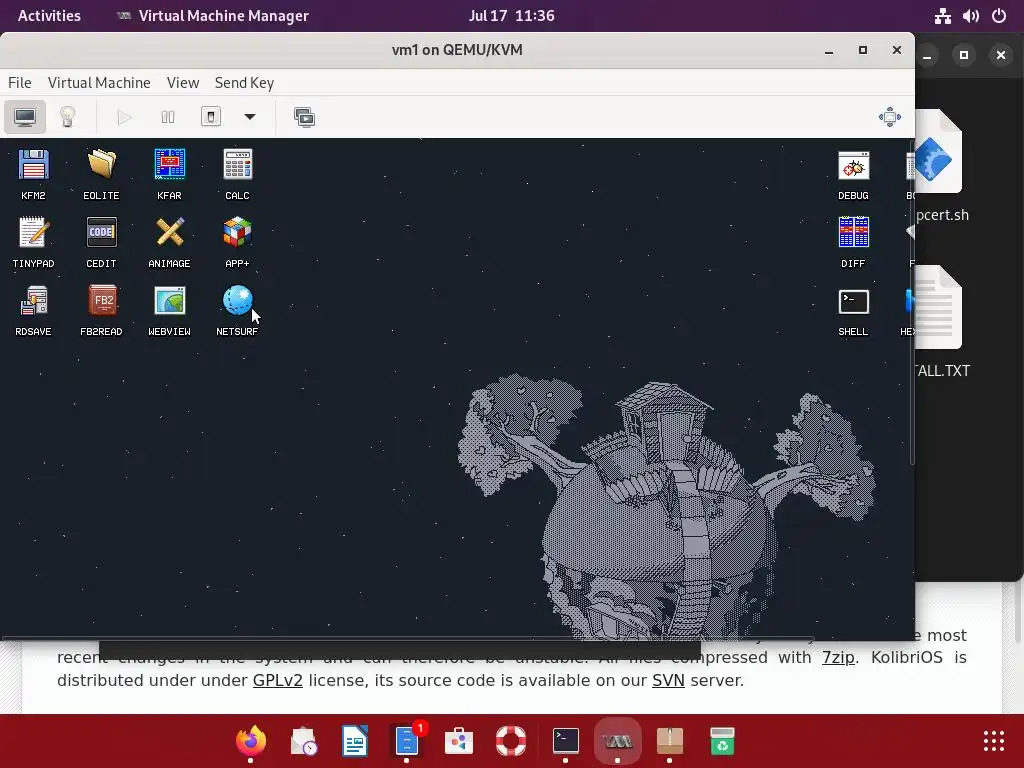Viewport: 1024px width, 768px height.
Task: Open the mail client in the dock
Action: click(303, 741)
